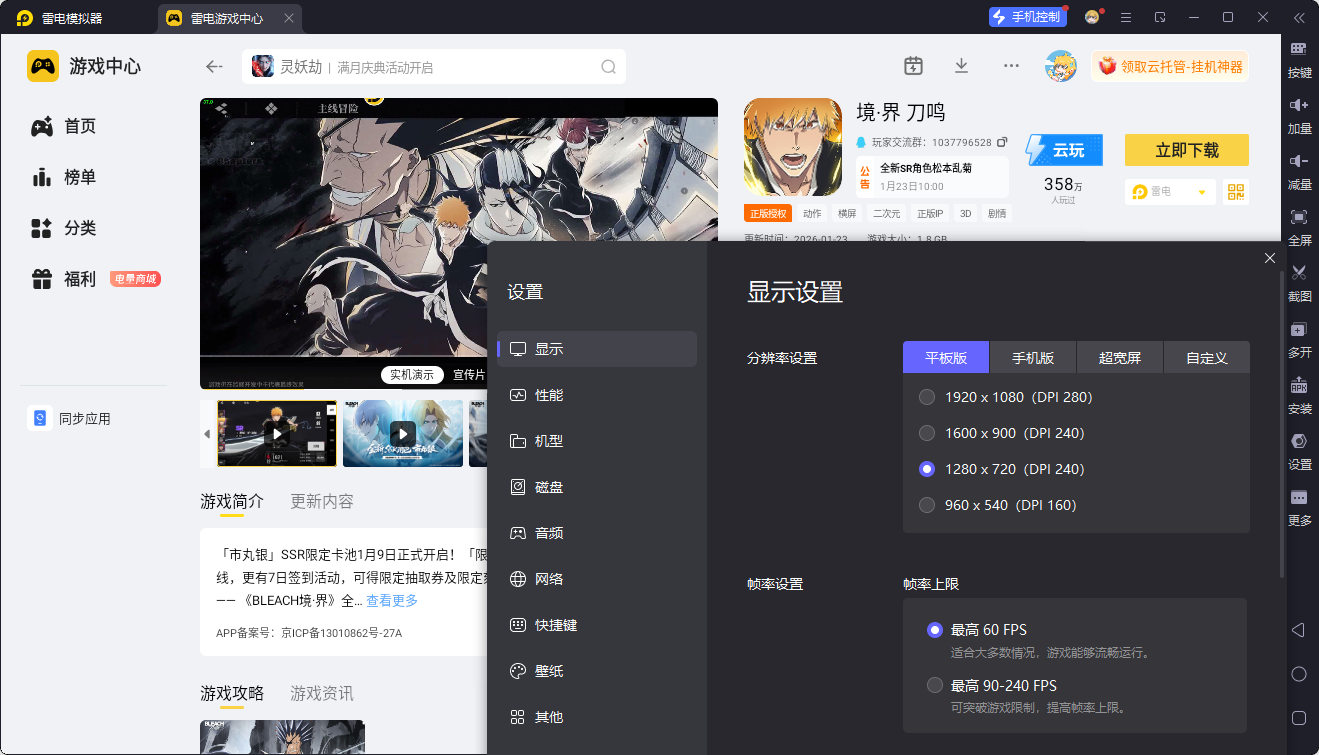Viewport: 1319px width, 755px height.
Task: Open 磁盘 in the settings menu
Action: click(597, 487)
